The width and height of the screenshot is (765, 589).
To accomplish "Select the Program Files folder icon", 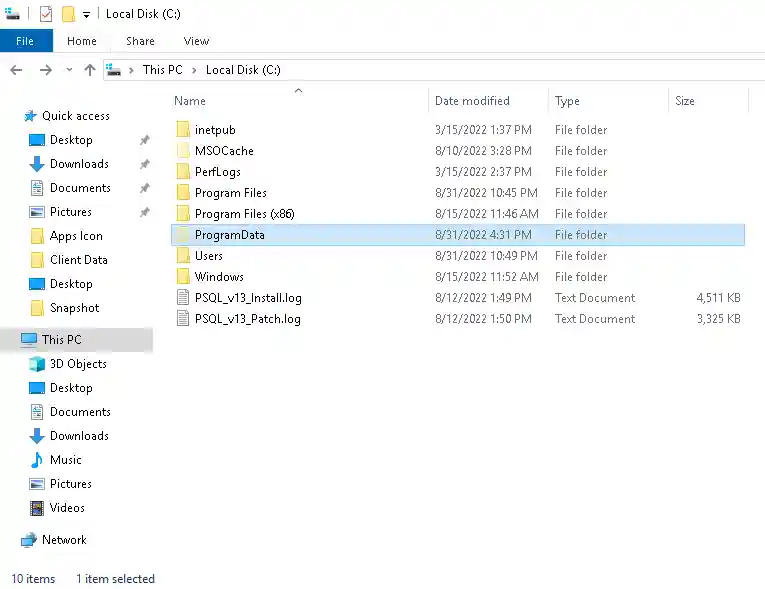I will point(183,192).
